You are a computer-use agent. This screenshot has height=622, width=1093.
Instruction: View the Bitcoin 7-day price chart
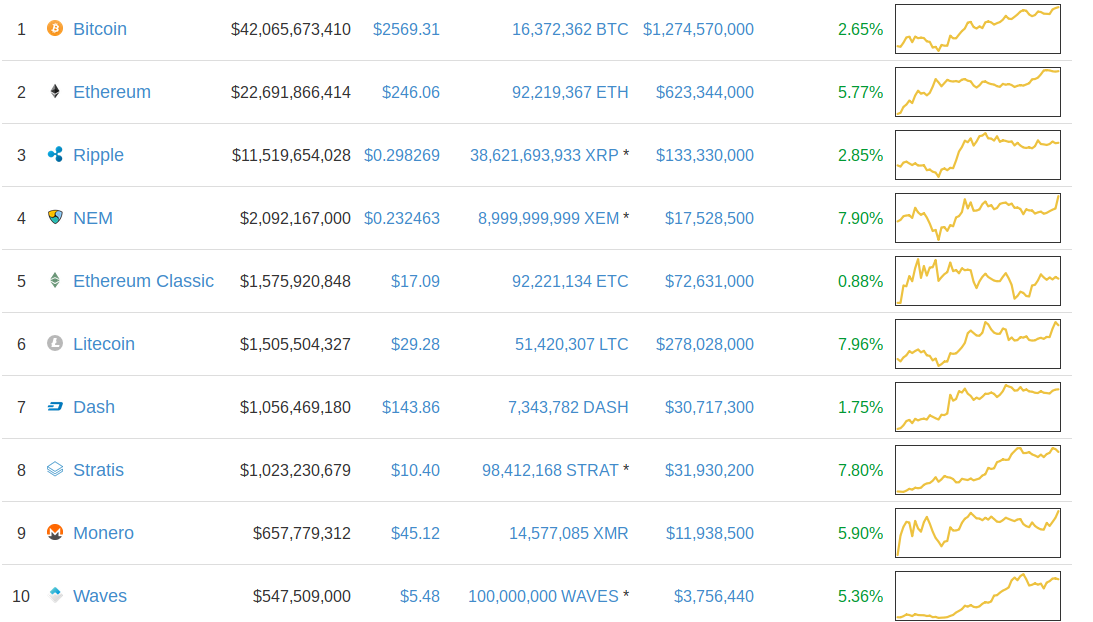tap(977, 29)
